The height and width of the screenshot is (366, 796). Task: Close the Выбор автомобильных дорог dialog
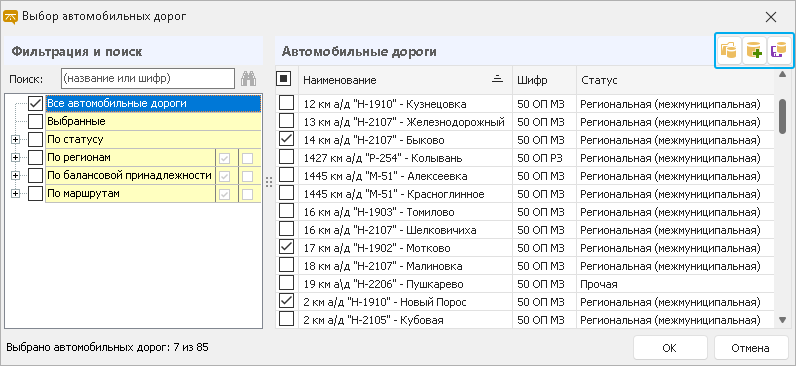point(771,17)
